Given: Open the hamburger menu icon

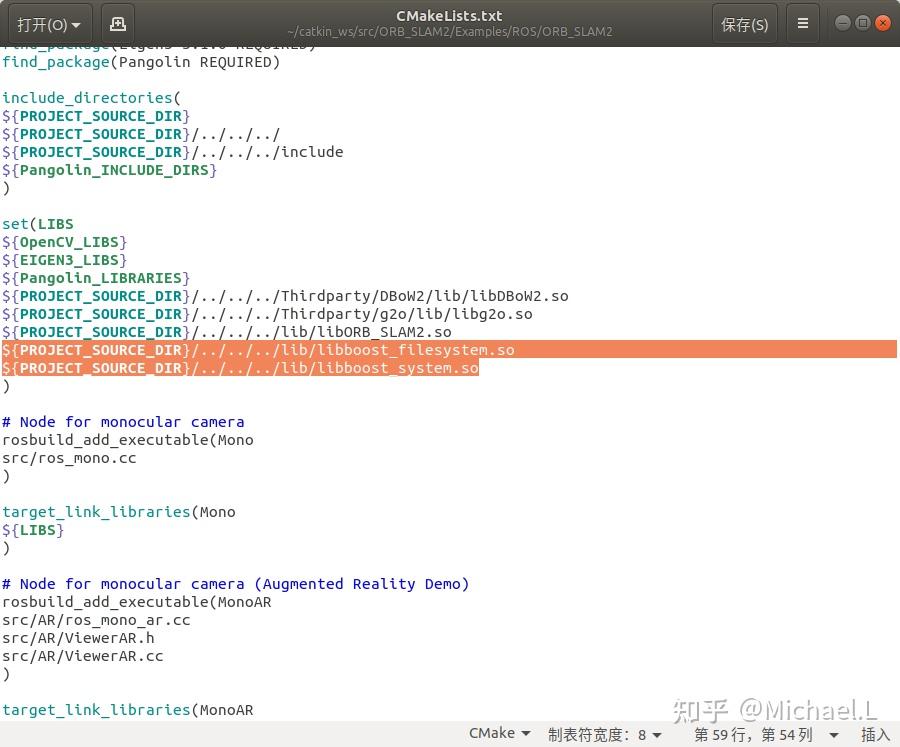Looking at the screenshot, I should click(x=803, y=24).
